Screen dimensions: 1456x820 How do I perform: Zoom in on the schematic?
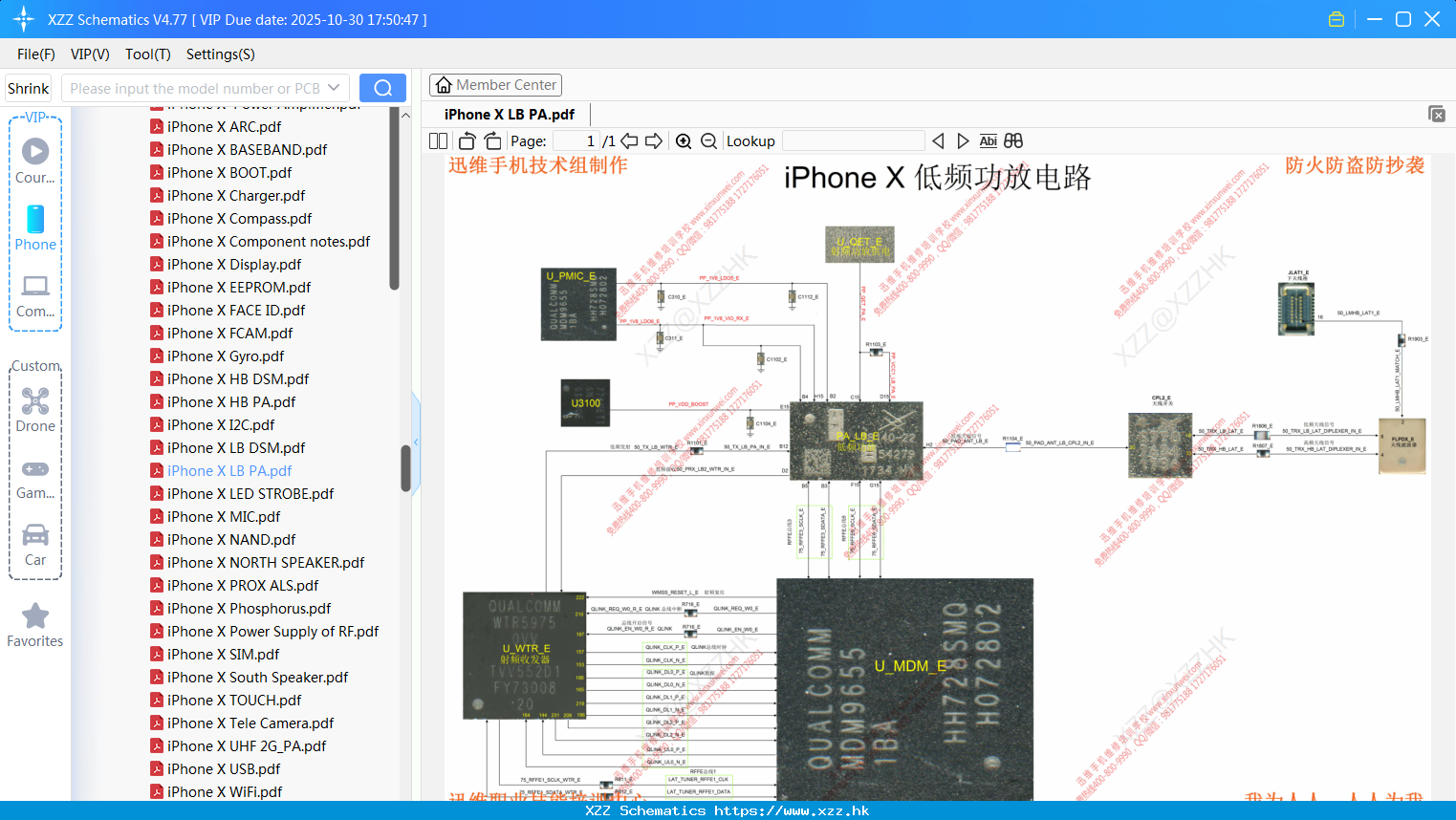point(684,140)
